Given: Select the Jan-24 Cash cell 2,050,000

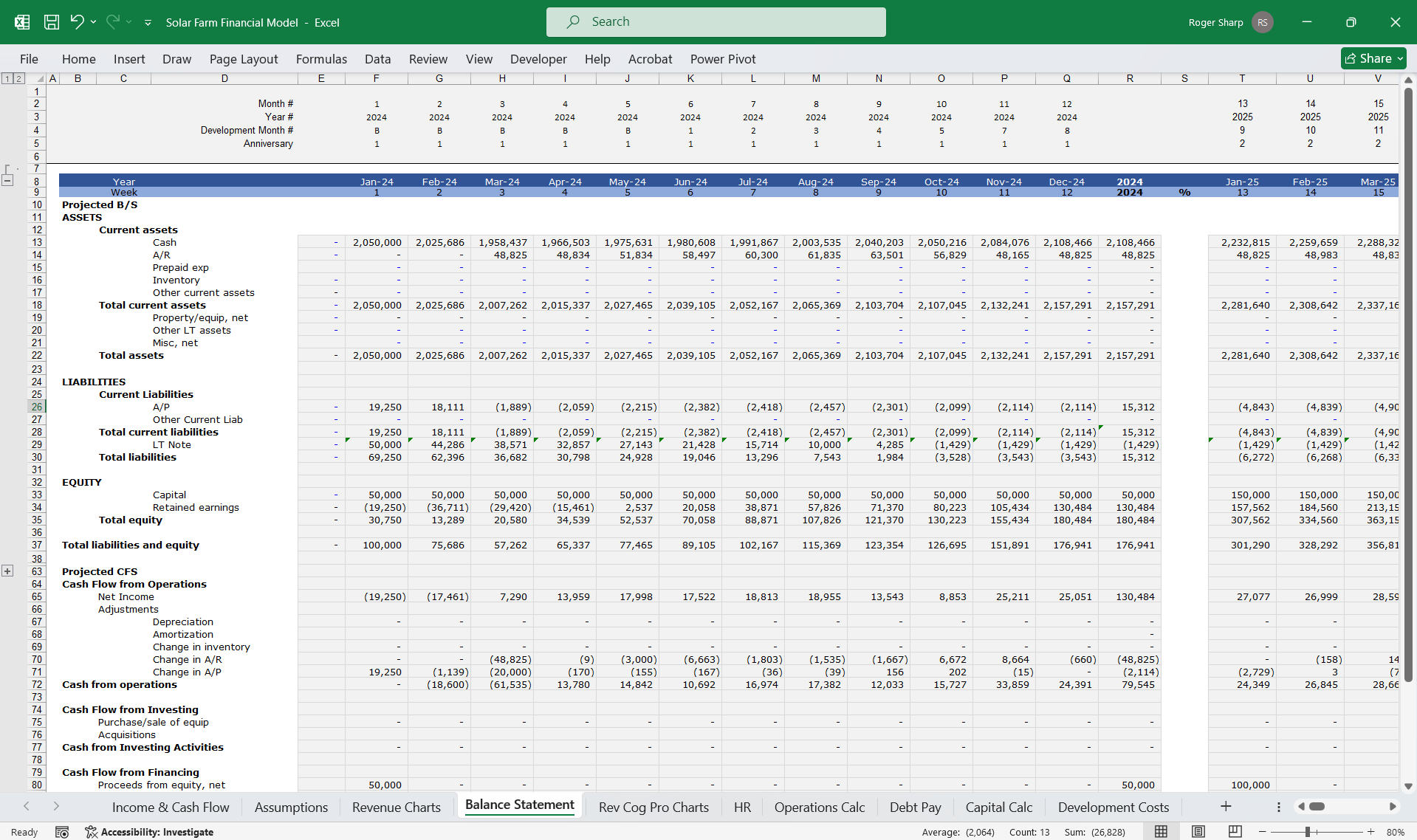Looking at the screenshot, I should (x=377, y=242).
